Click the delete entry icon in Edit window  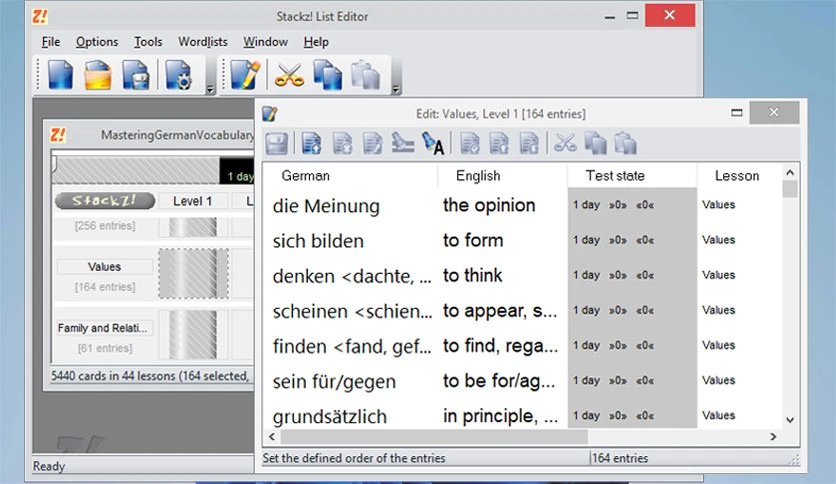click(342, 143)
